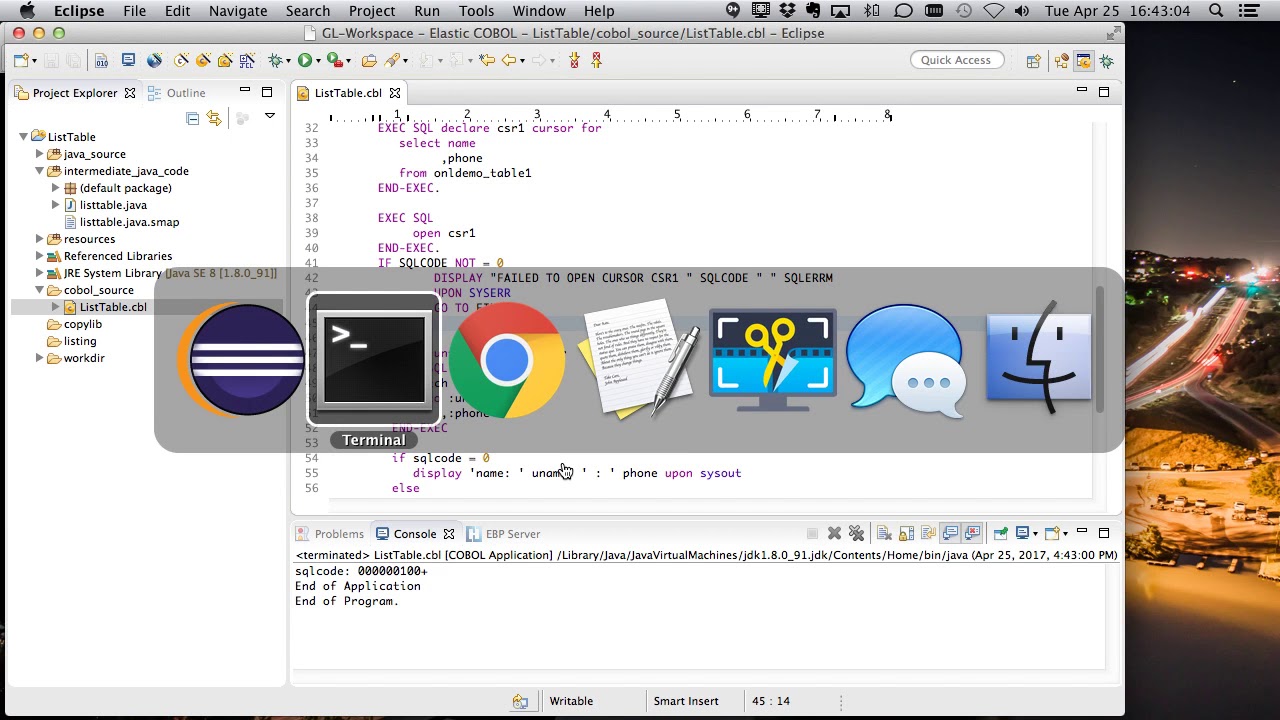Click the editor vertical scrollbar
This screenshot has width=1280, height=720.
click(x=1100, y=350)
